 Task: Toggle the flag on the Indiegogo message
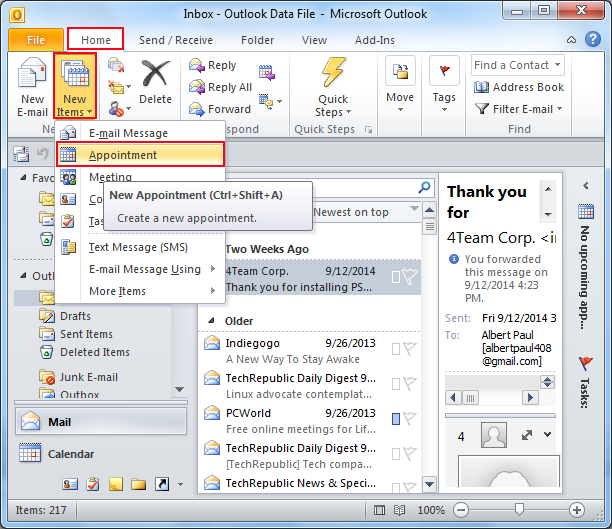coord(410,349)
